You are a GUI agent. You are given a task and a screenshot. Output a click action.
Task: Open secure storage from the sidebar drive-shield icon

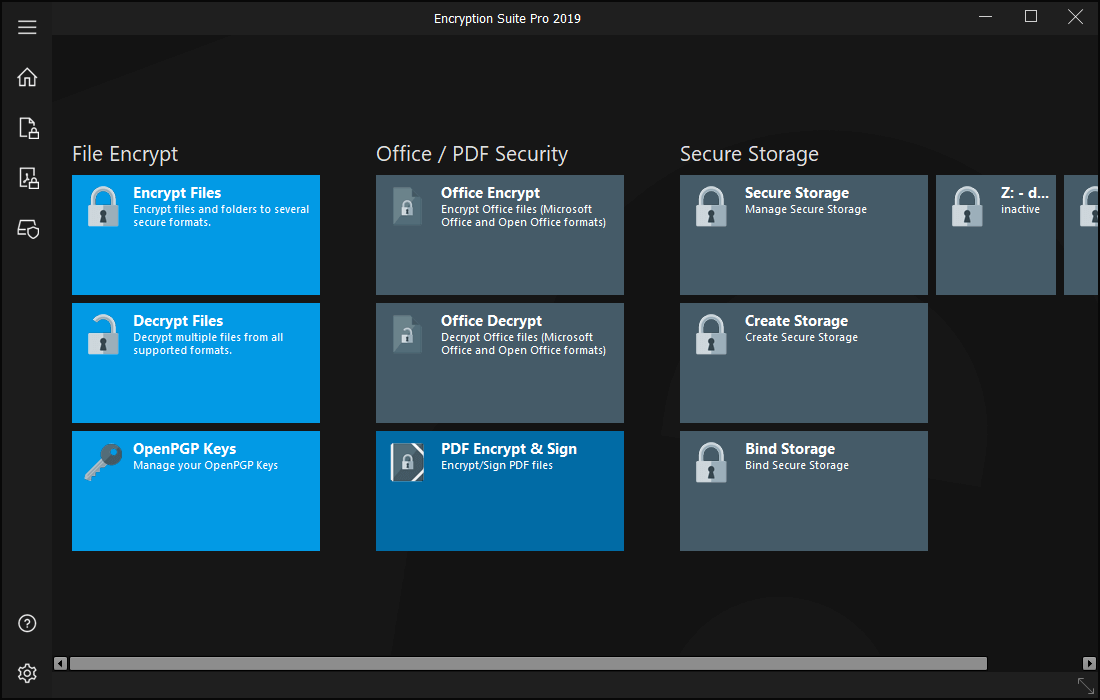pyautogui.click(x=28, y=229)
